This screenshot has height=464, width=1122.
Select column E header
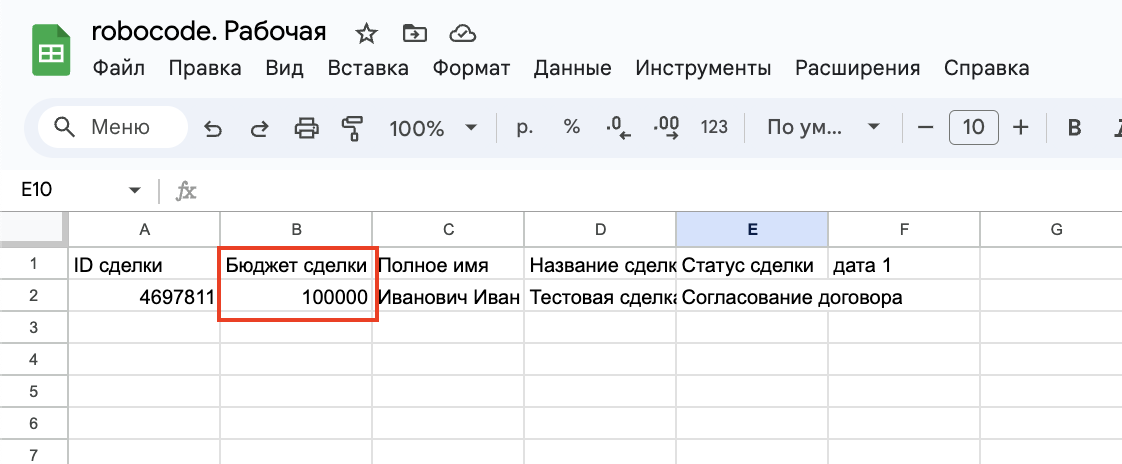[x=752, y=229]
